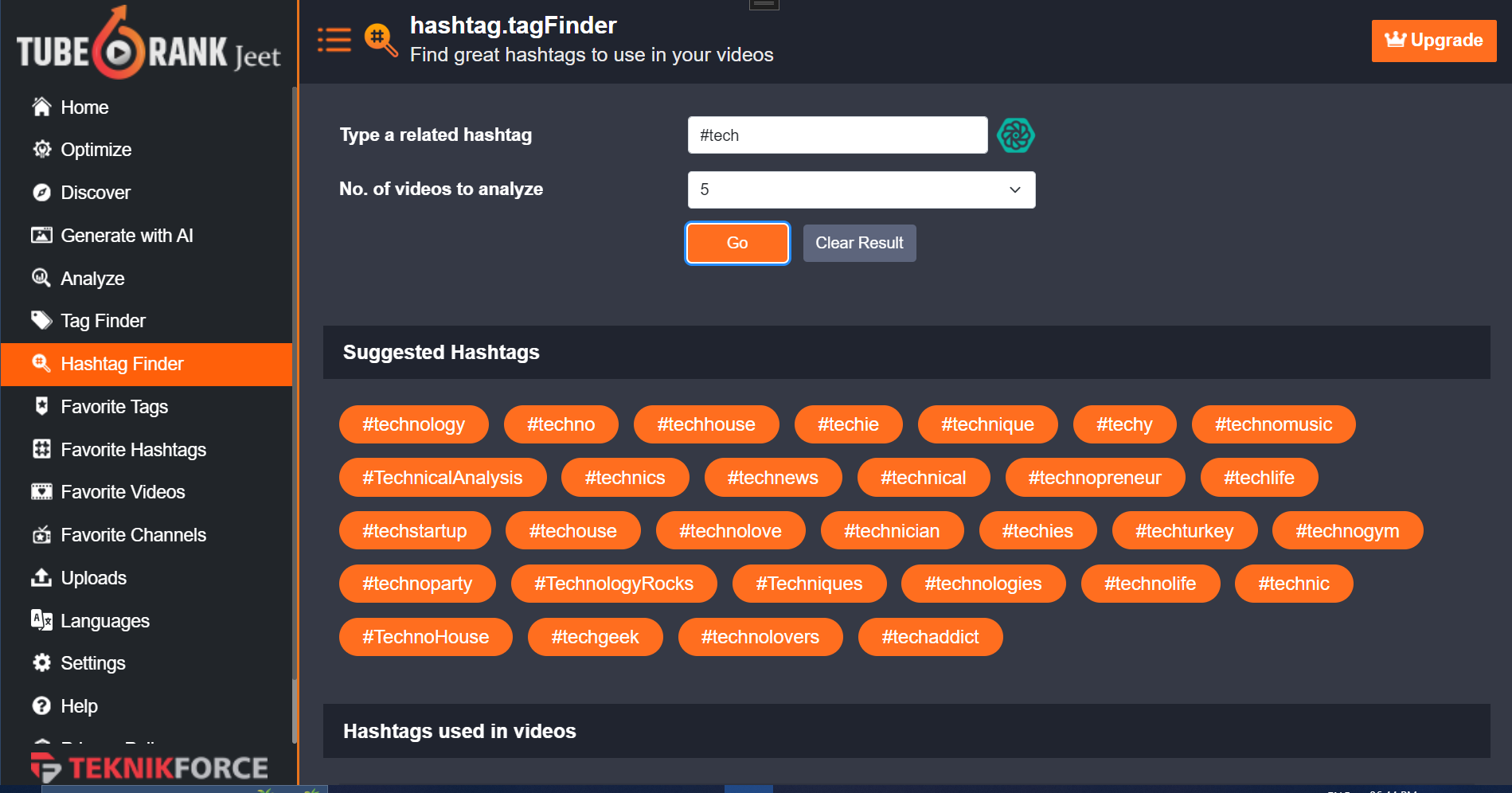Toggle the hamburger menu icon

pyautogui.click(x=334, y=40)
